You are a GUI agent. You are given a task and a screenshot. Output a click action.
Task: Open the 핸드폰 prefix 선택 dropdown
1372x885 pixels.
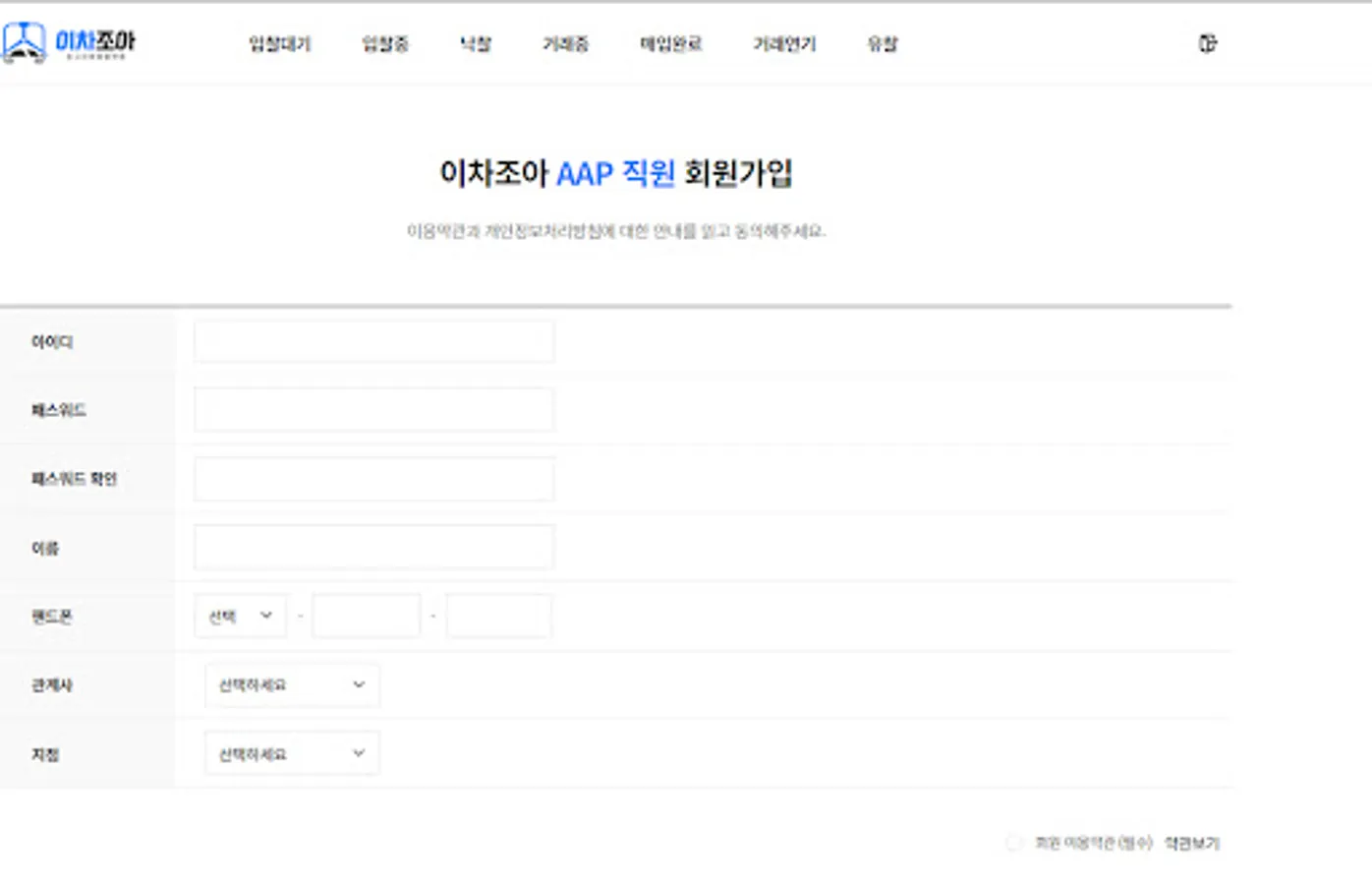click(x=241, y=617)
